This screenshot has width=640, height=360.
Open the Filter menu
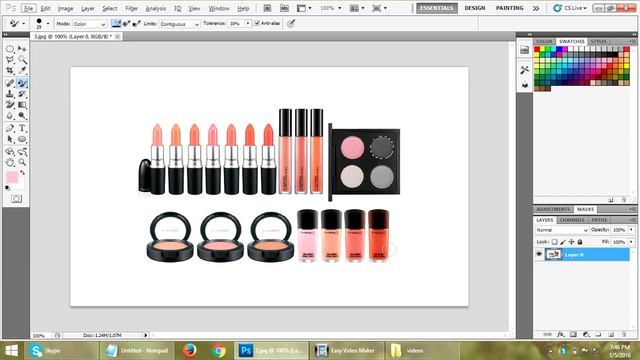[131, 8]
